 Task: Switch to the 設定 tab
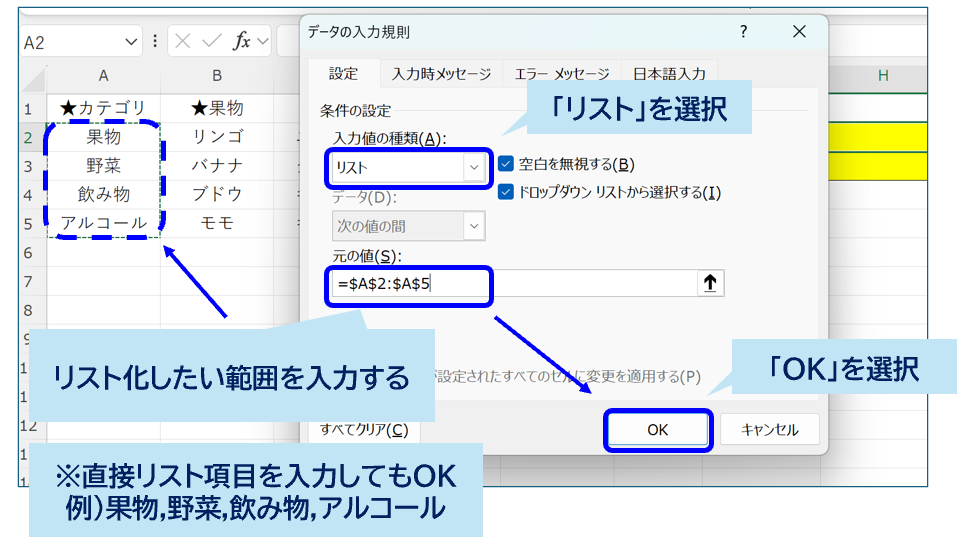coord(343,74)
